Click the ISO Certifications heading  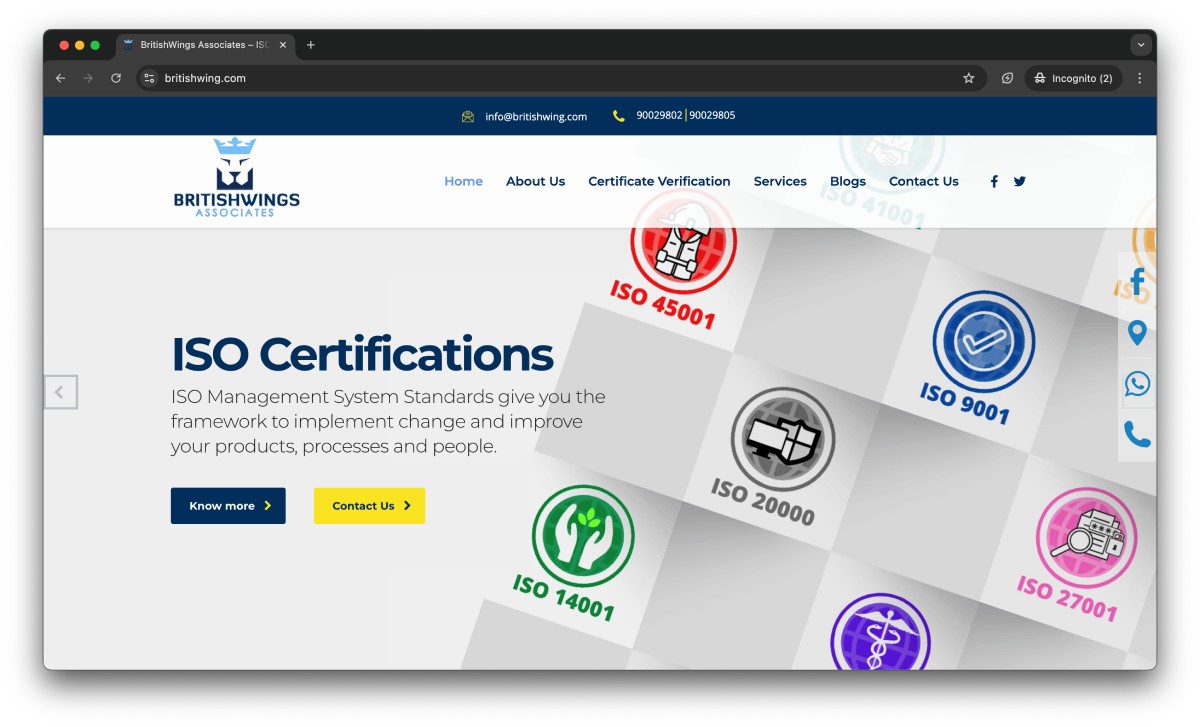tap(362, 354)
